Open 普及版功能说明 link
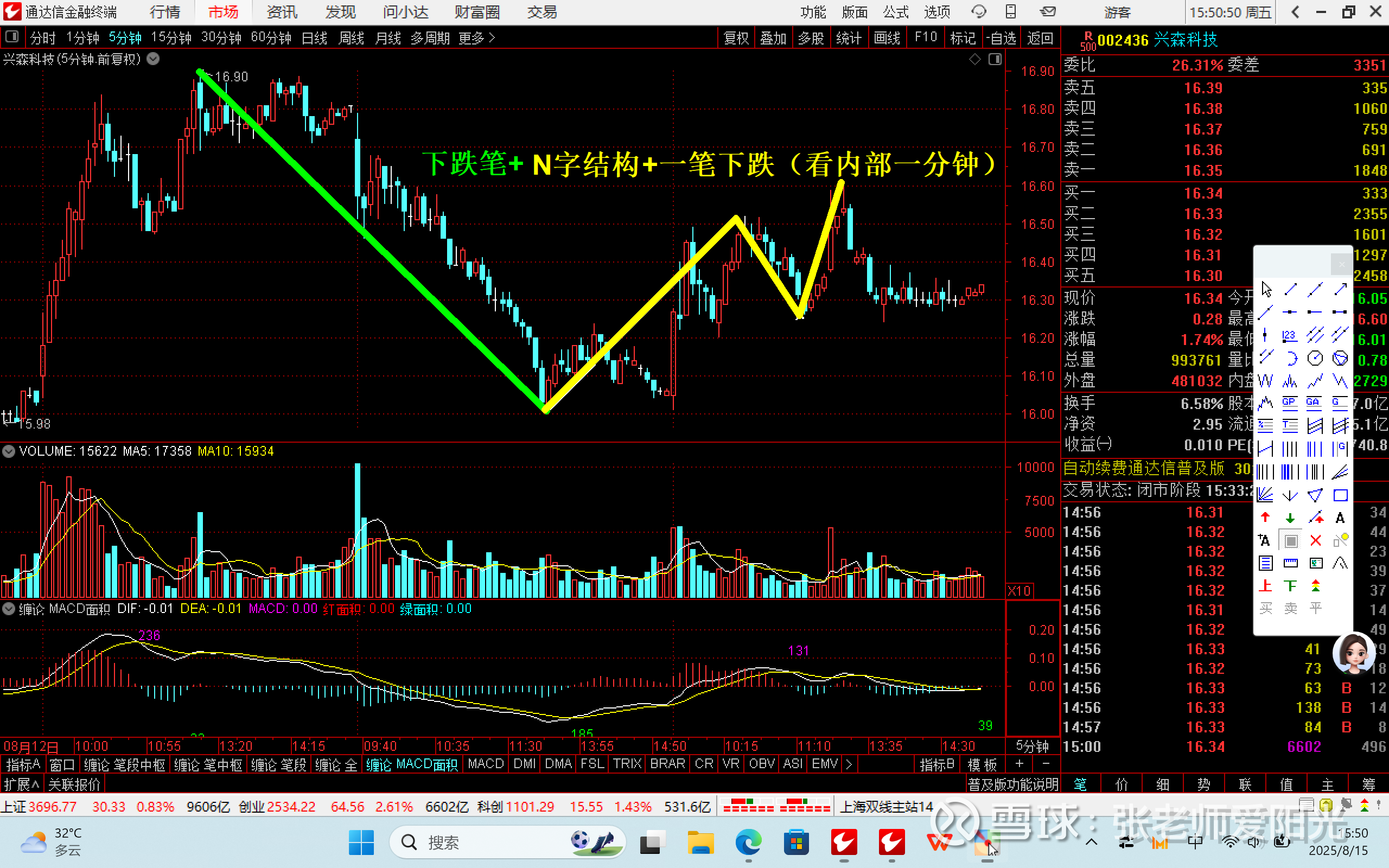 click(1013, 784)
